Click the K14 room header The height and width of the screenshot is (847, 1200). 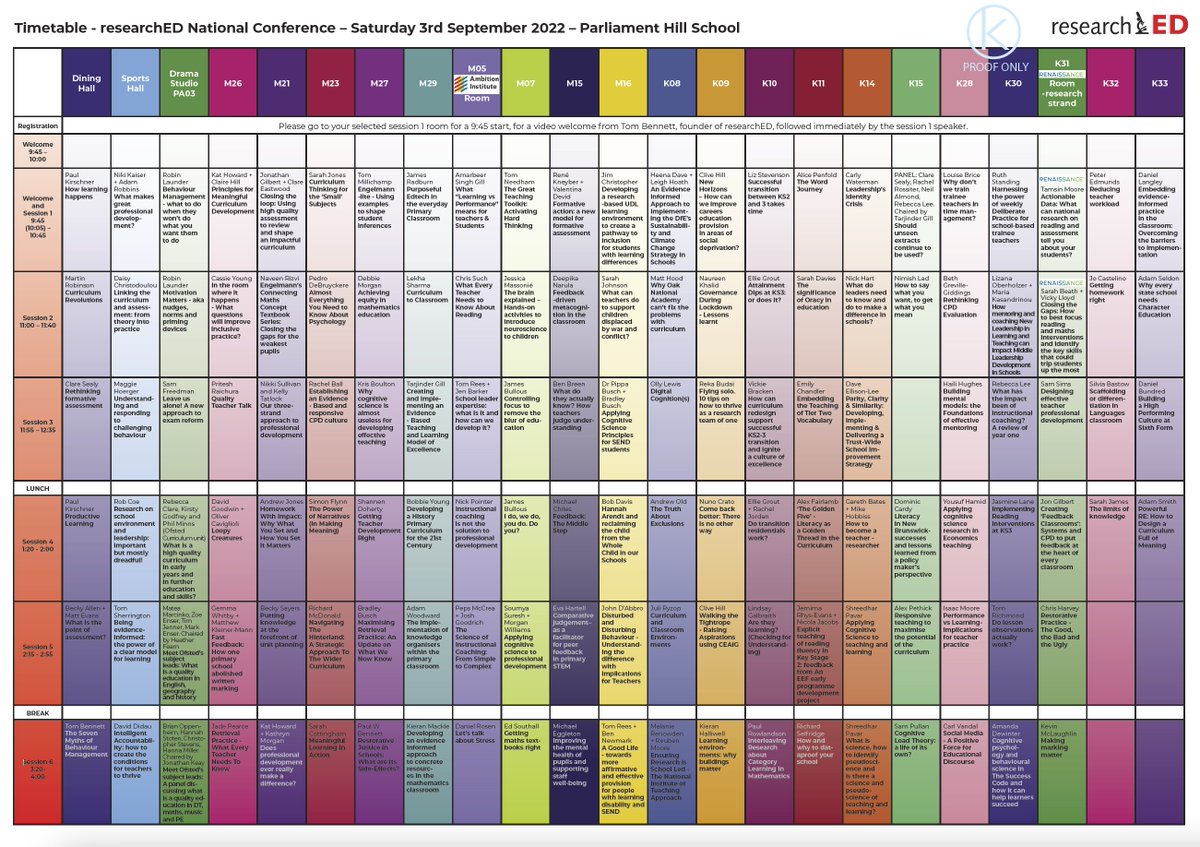(x=866, y=83)
